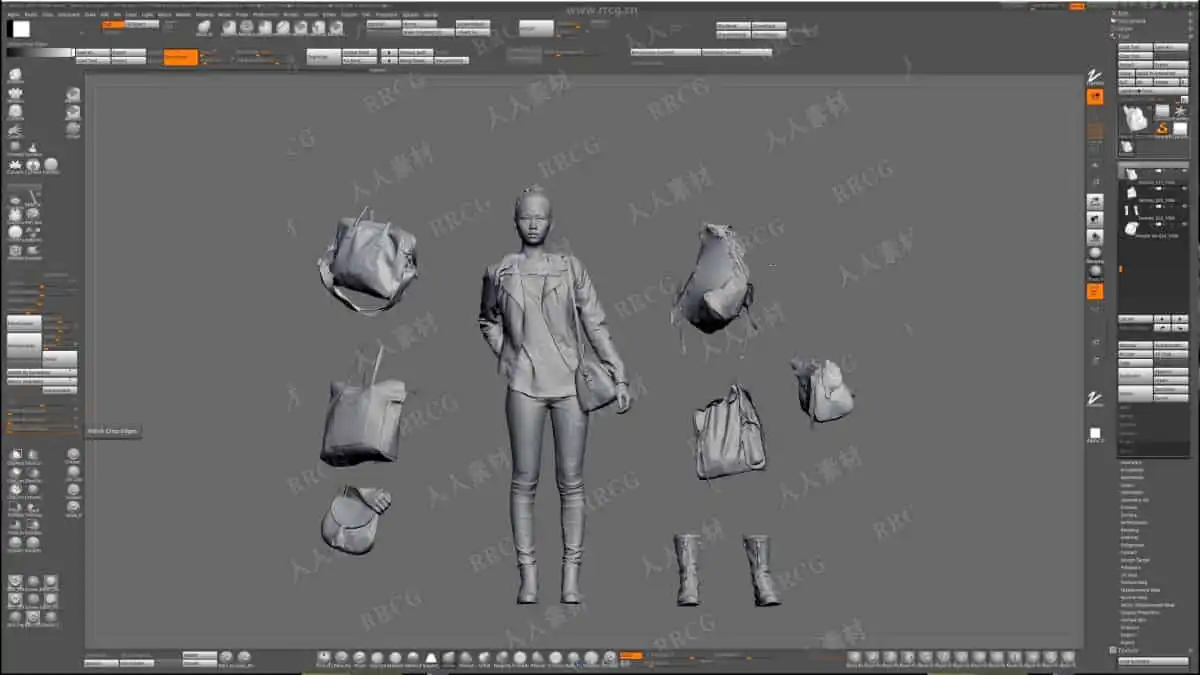Expand the Polygroups subpalette

pyautogui.click(x=1132, y=545)
